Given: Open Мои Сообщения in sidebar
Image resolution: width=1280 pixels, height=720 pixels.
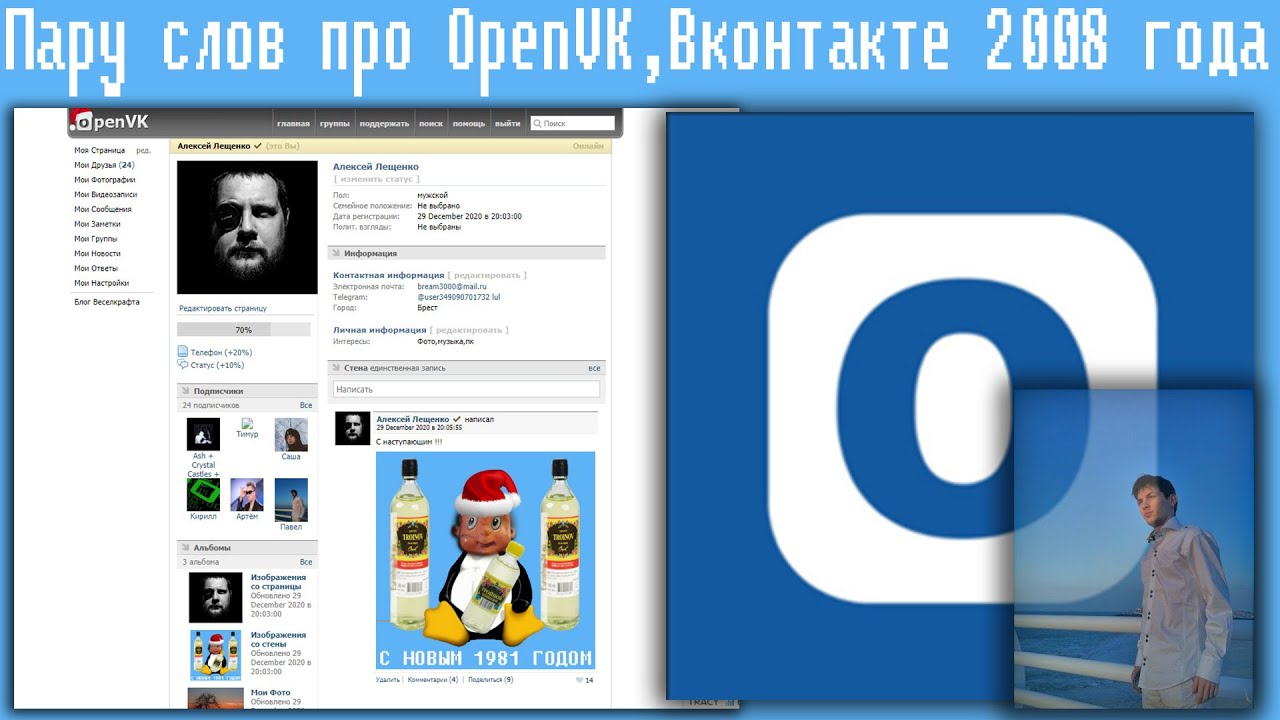Looking at the screenshot, I should [x=103, y=209].
